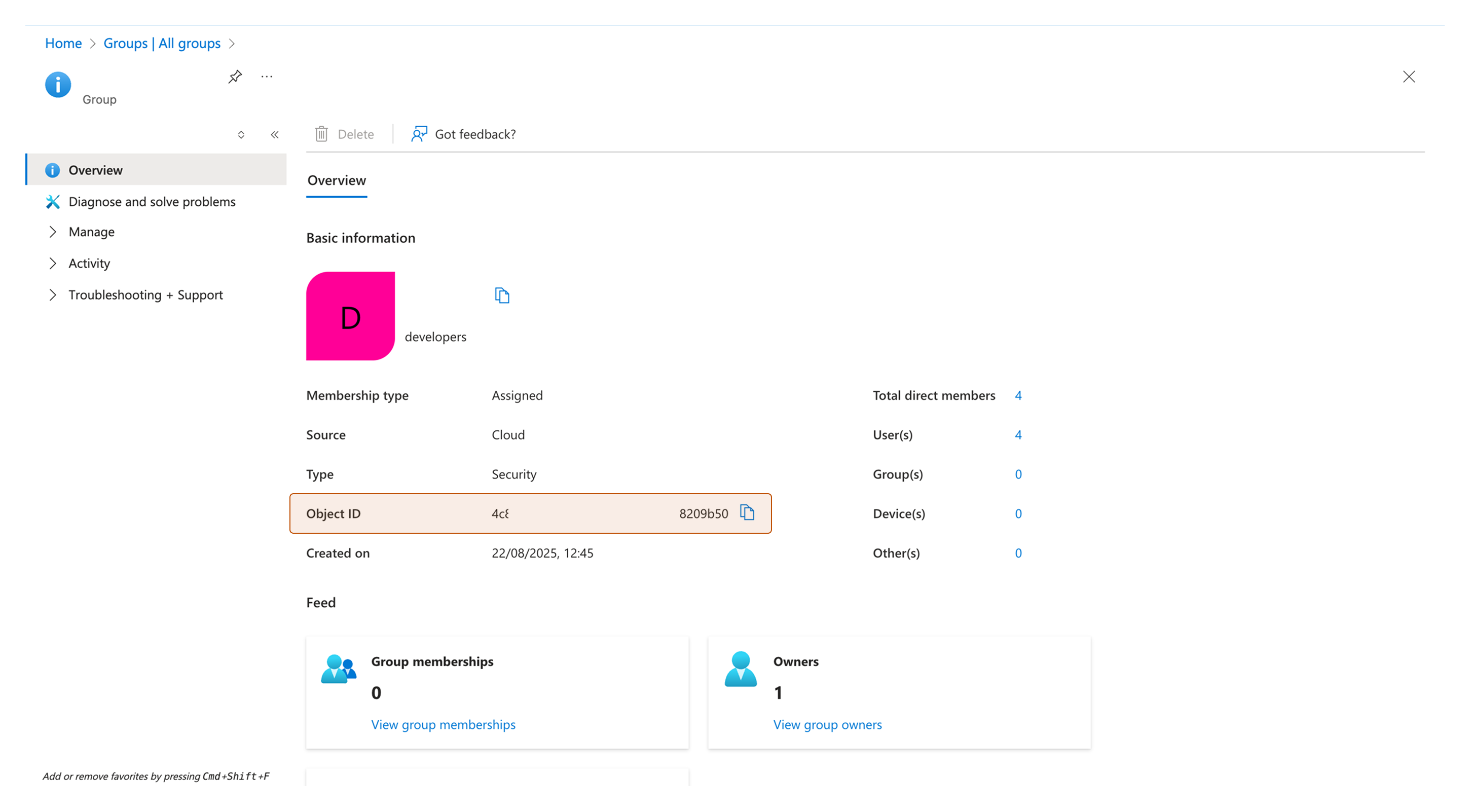Click the Delete trash icon

(x=321, y=134)
